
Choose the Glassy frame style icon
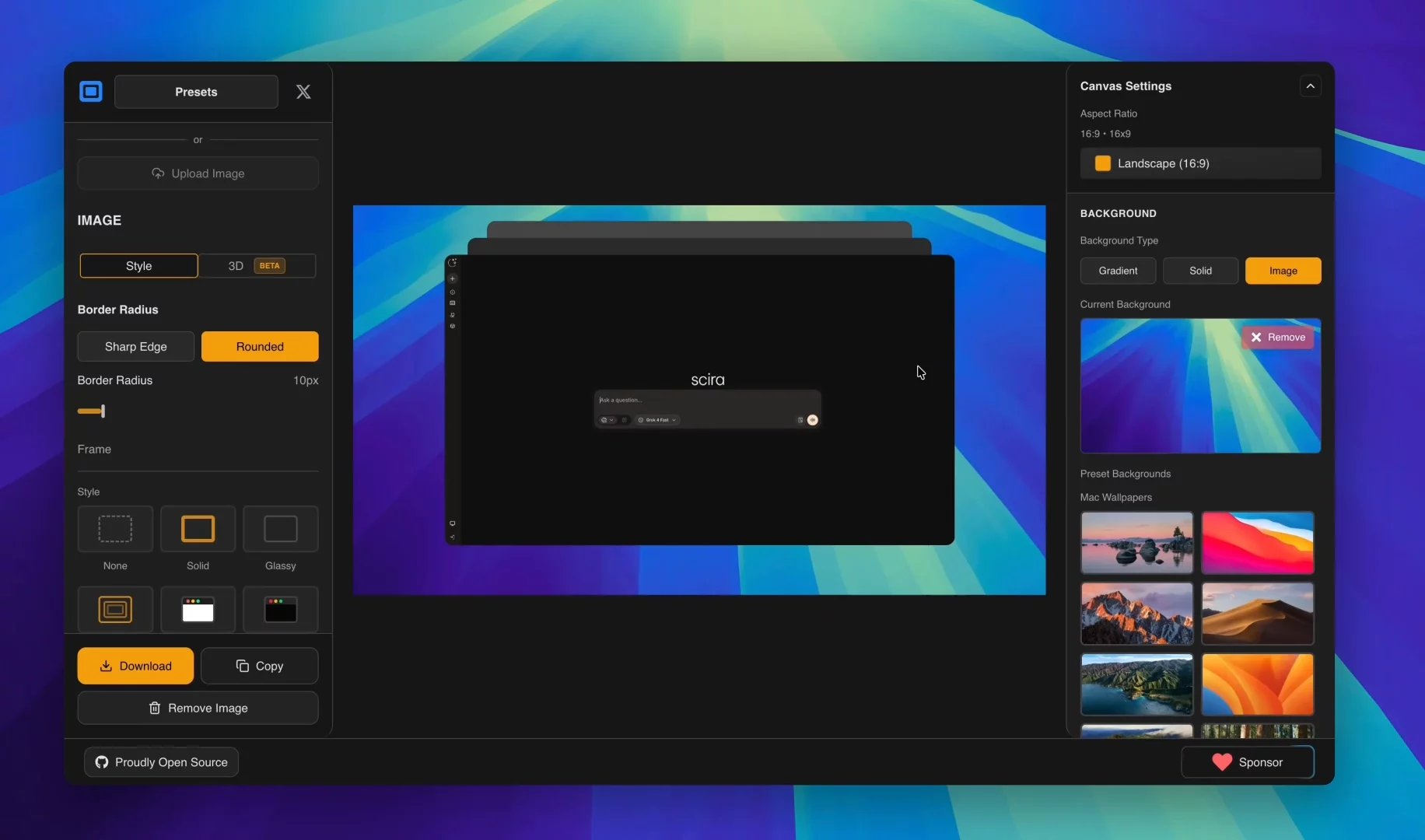tap(280, 529)
